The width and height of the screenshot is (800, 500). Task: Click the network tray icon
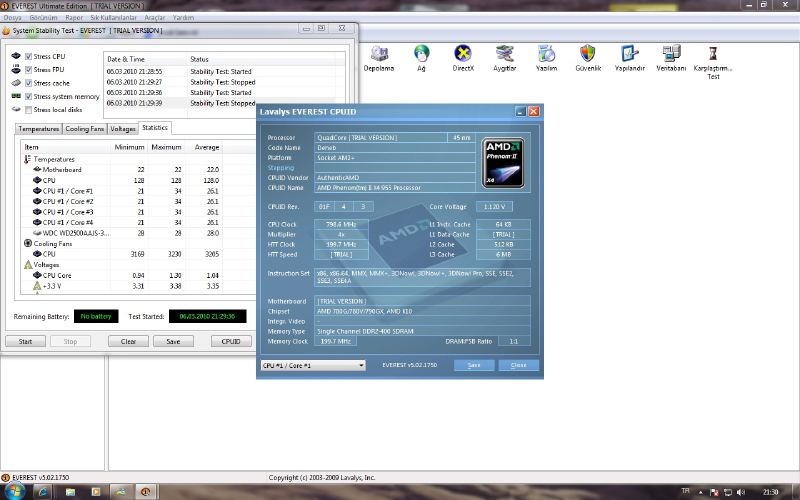(728, 492)
